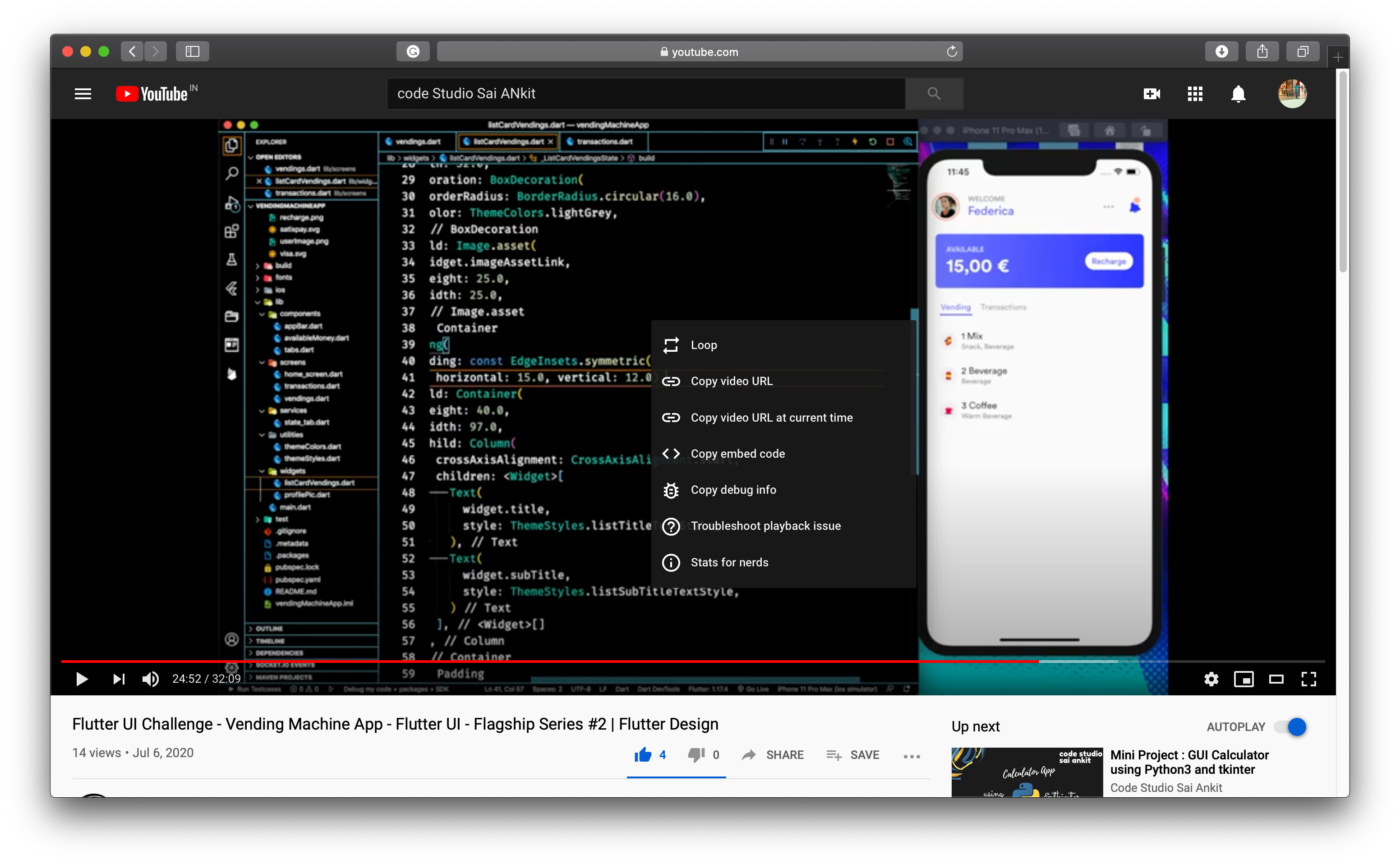Enable miniplayer mode

click(1243, 679)
